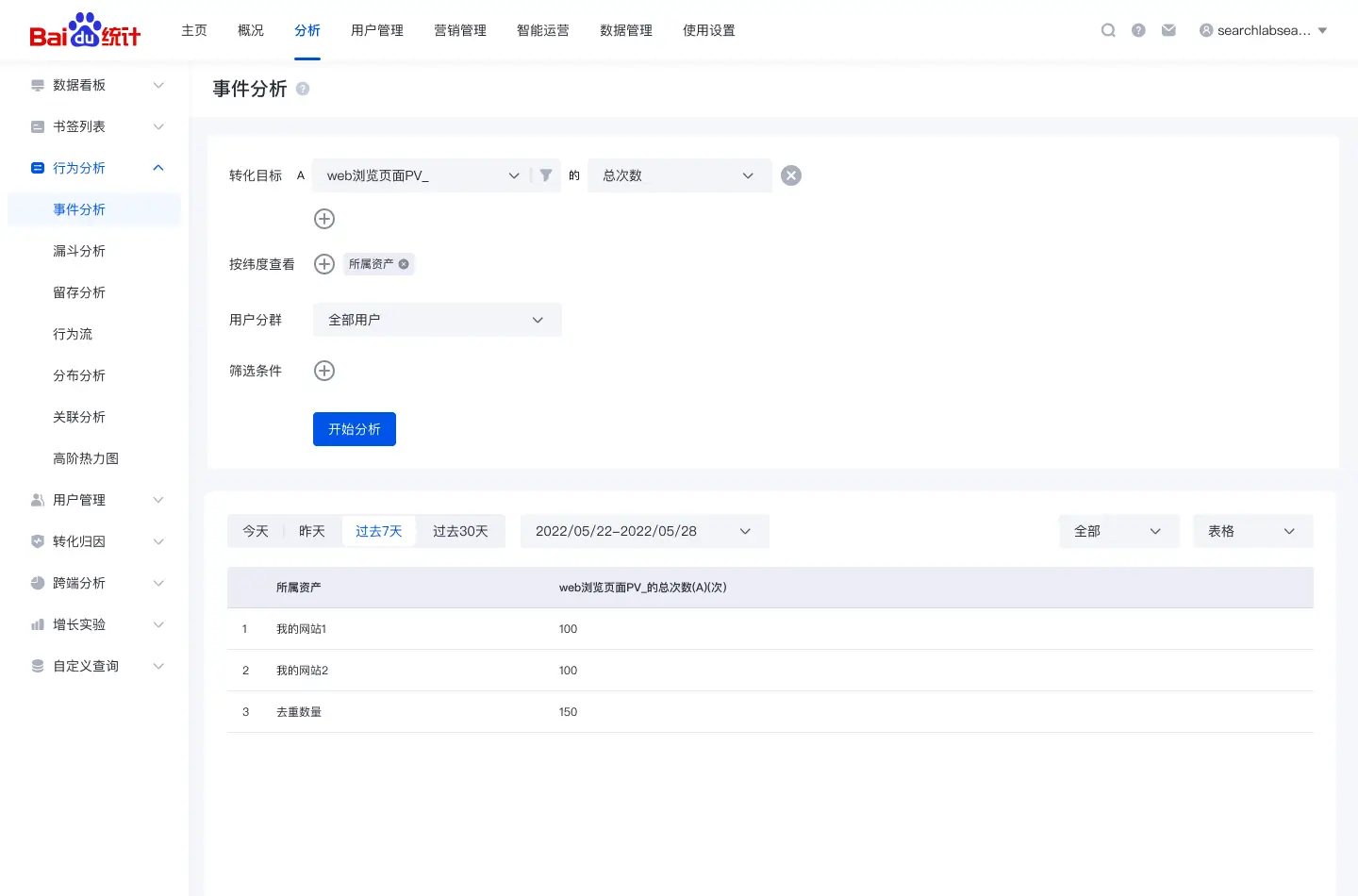Expand the 数据看板 sidebar section

158,85
